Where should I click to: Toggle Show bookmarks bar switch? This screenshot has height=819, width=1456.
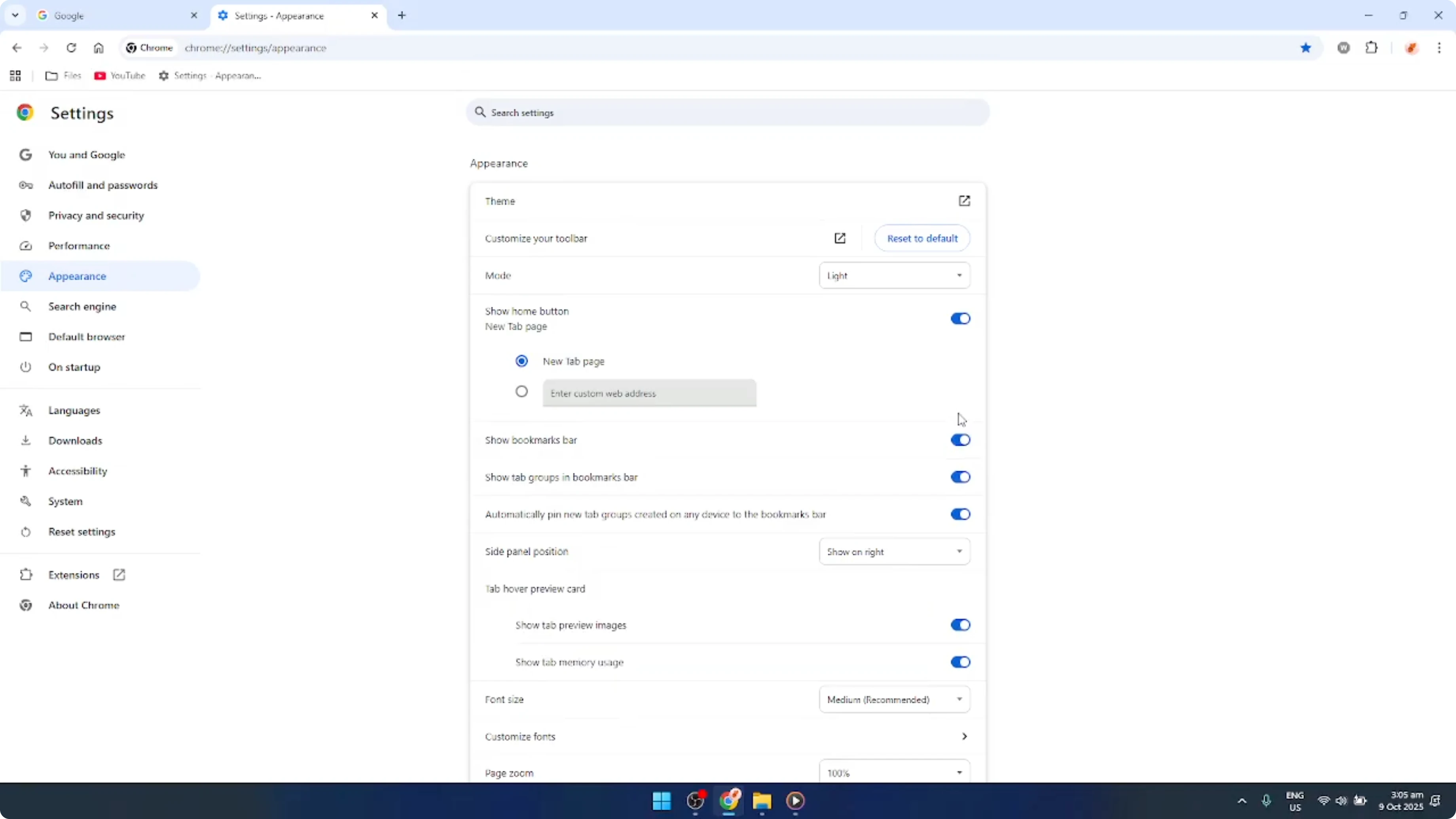click(x=960, y=440)
